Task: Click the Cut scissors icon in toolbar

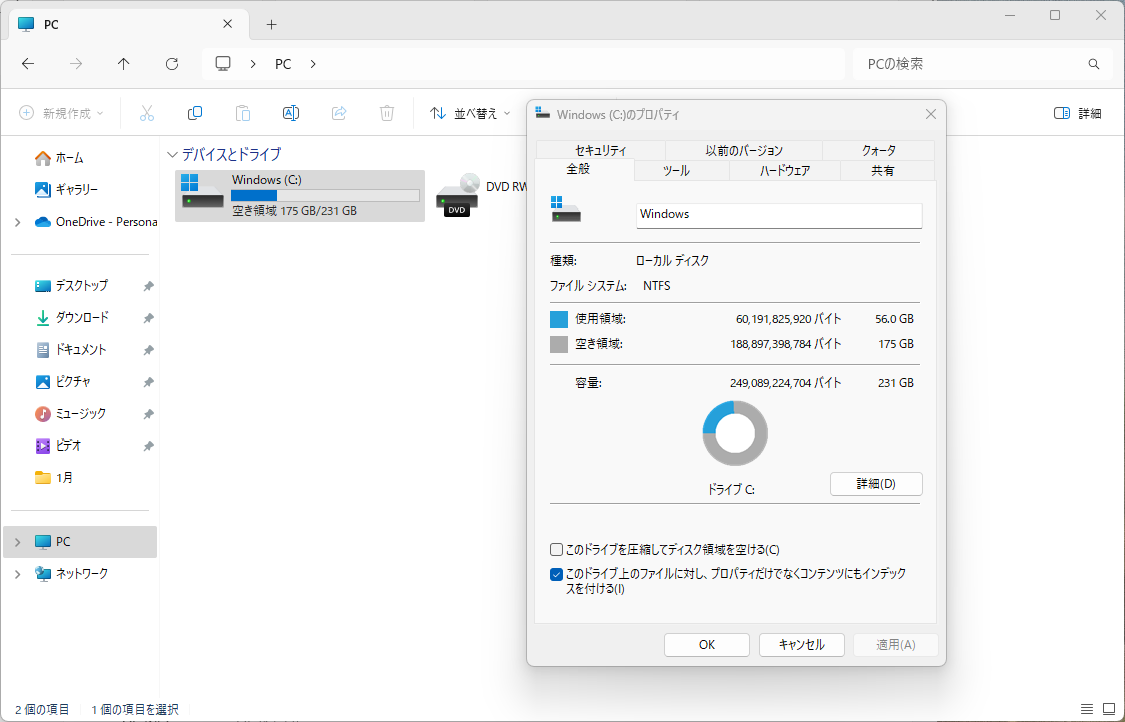Action: pos(147,113)
